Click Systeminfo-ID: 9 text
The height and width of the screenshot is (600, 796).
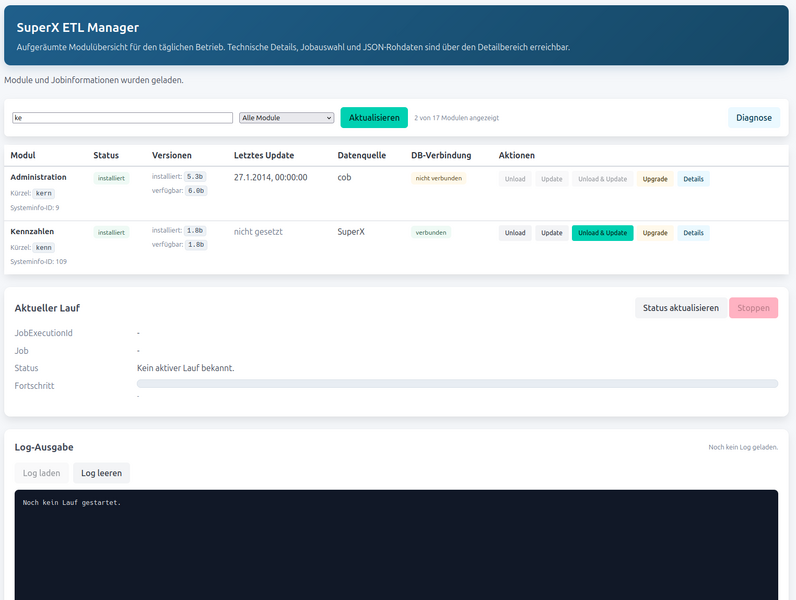pyautogui.click(x=35, y=208)
